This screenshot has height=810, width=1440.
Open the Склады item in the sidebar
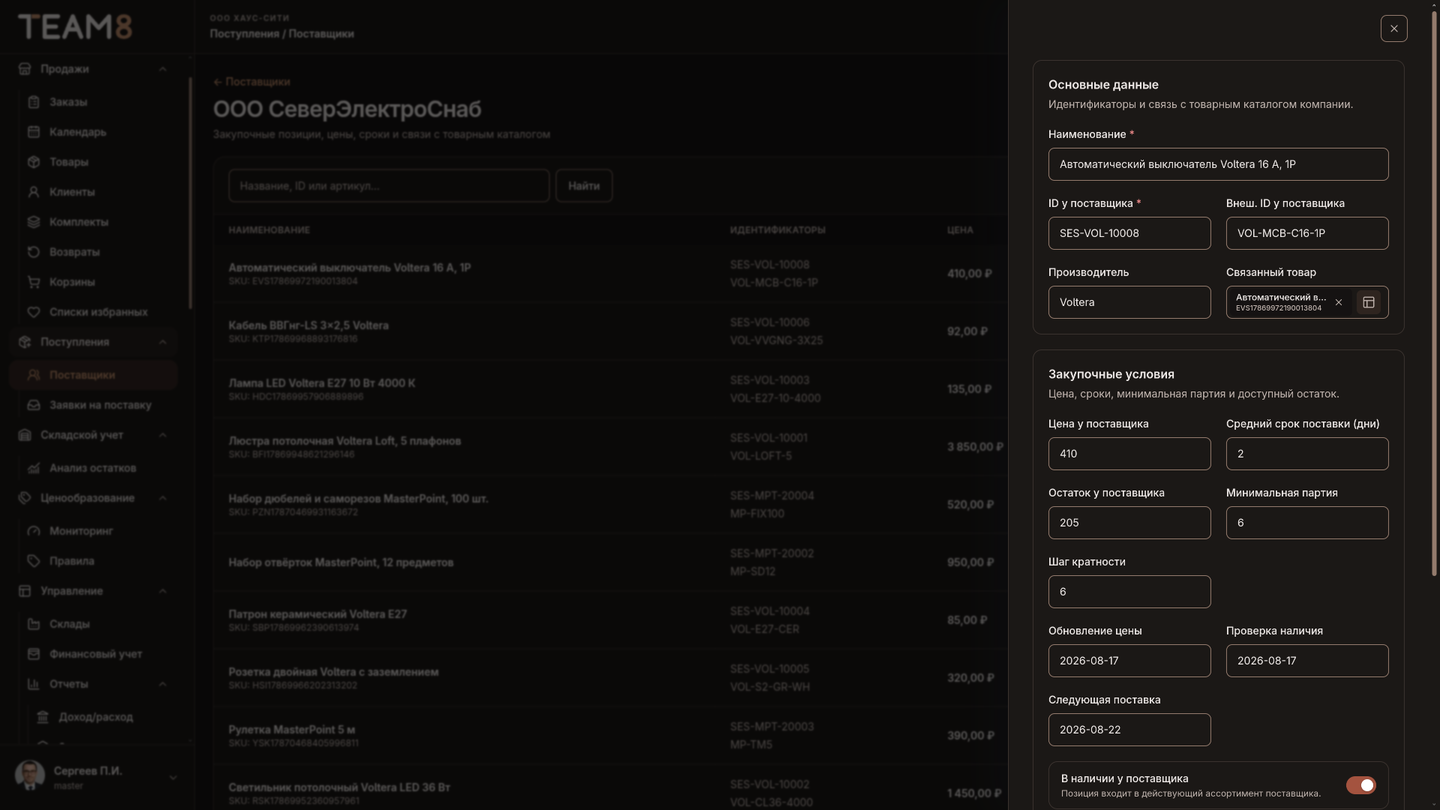pyautogui.click(x=94, y=624)
